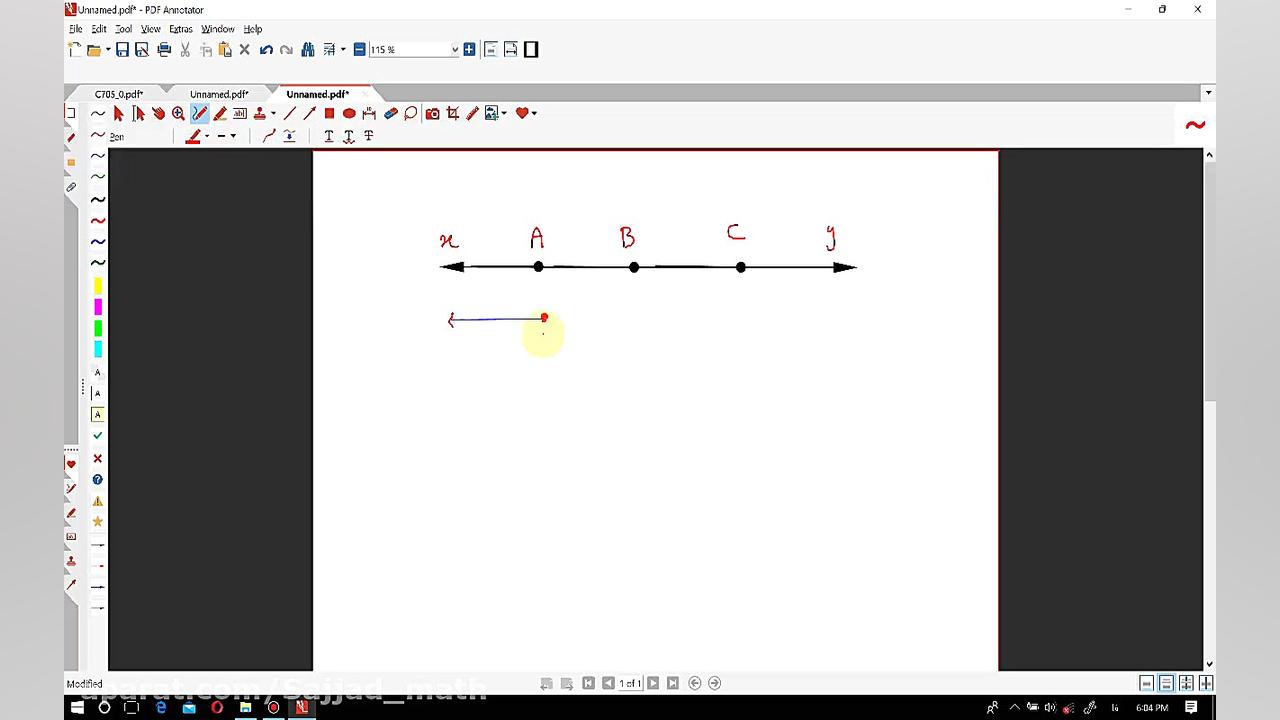Zoom out with minus button
Screen dimensions: 1280x720
(x=360, y=49)
